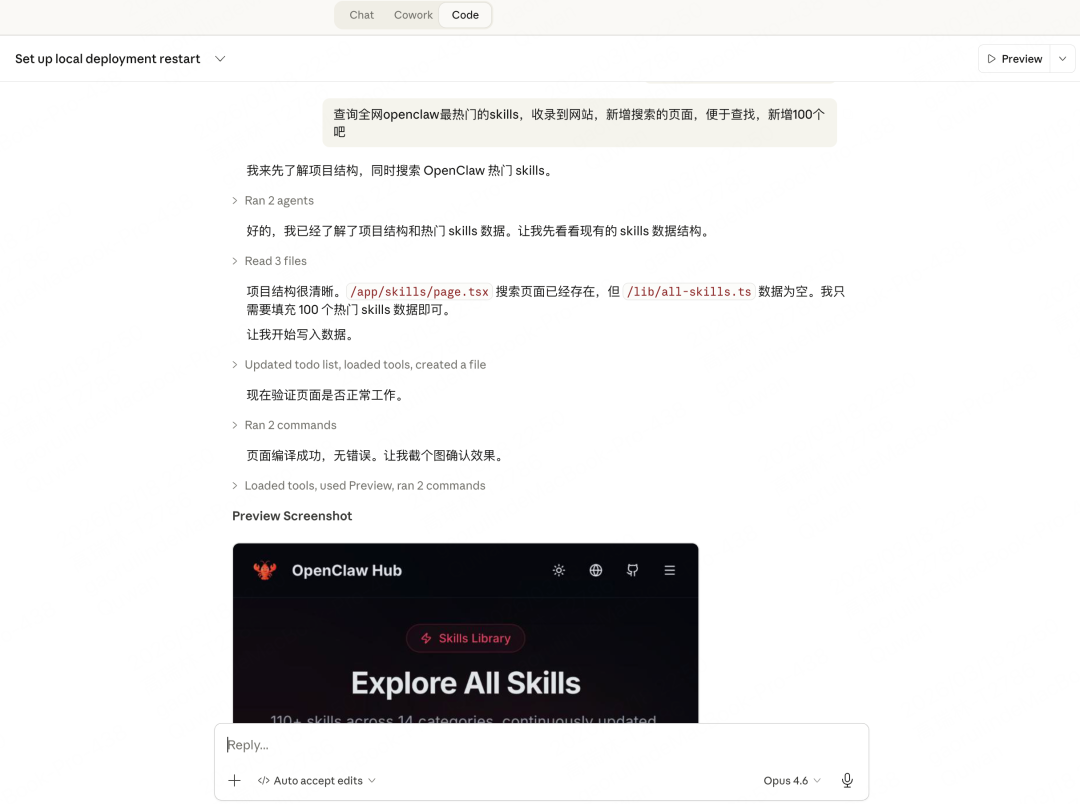The height and width of the screenshot is (804, 1080).
Task: Toggle the theme with the sun icon
Action: point(558,570)
